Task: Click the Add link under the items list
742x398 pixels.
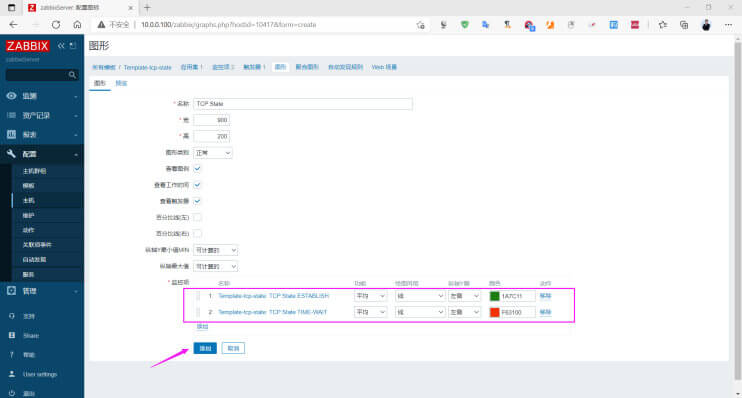Action: pyautogui.click(x=203, y=327)
